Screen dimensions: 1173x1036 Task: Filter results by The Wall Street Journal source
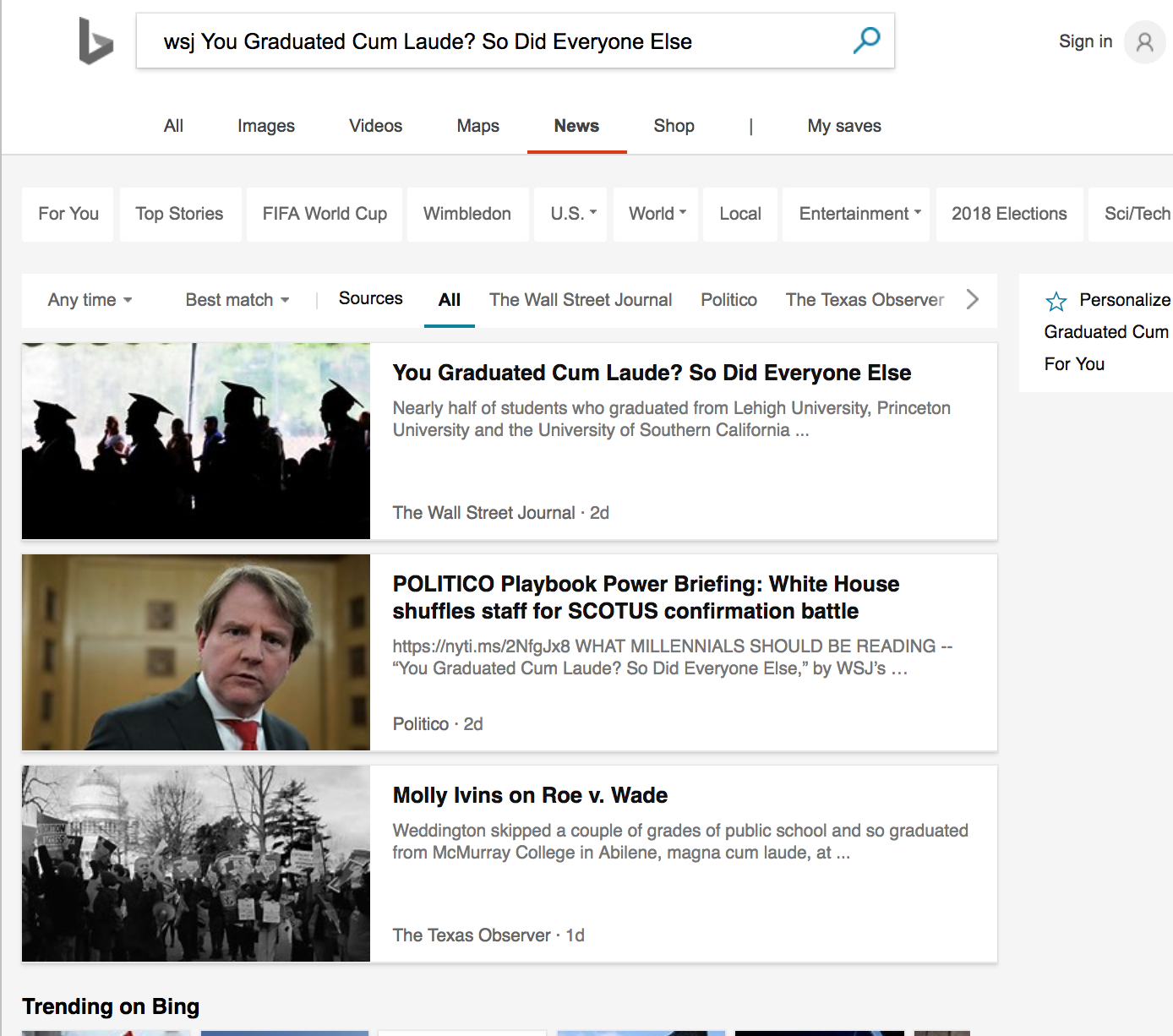[x=581, y=300]
